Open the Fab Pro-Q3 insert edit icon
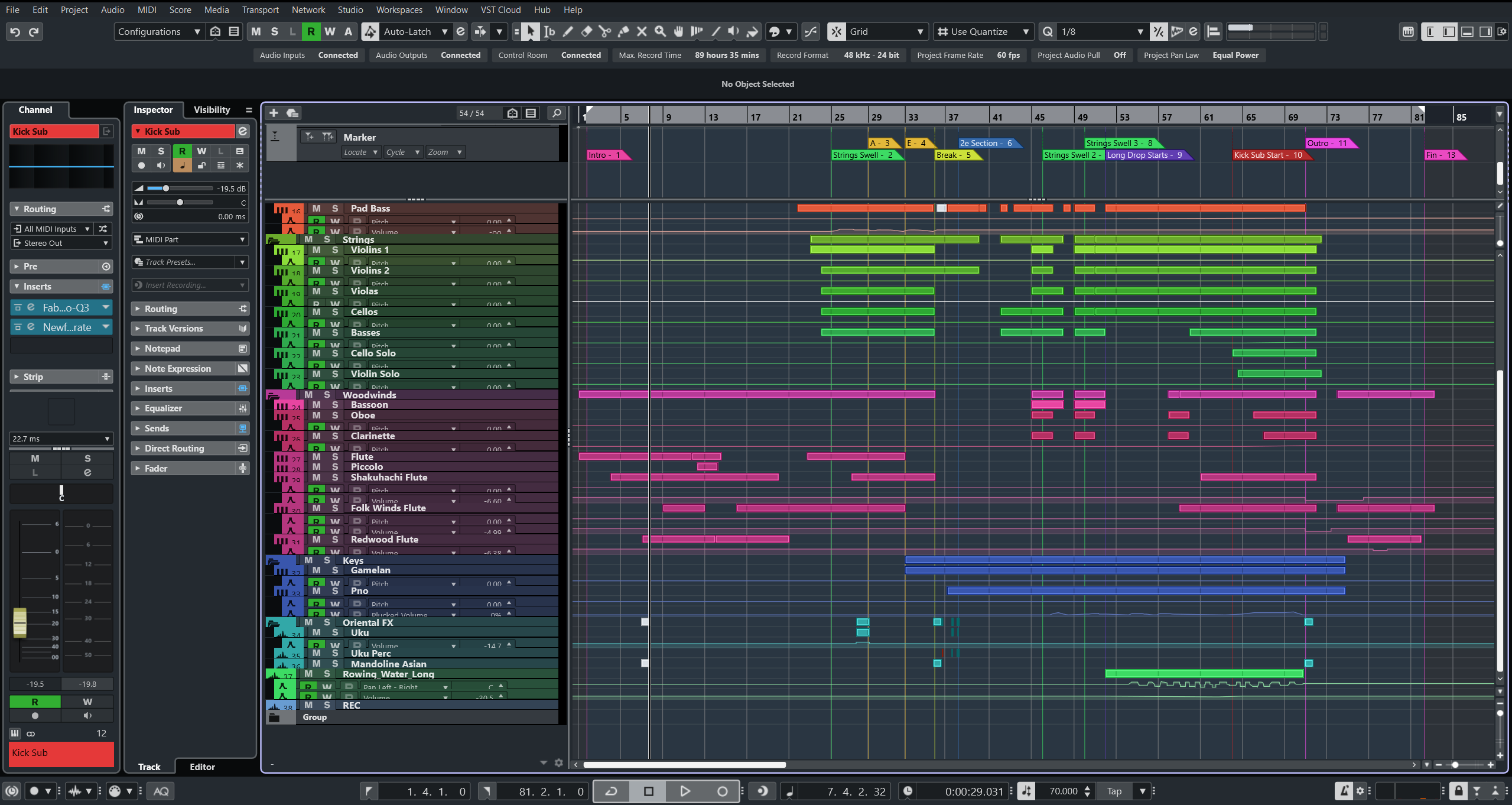Screen dimensions: 1512x805 pos(31,307)
